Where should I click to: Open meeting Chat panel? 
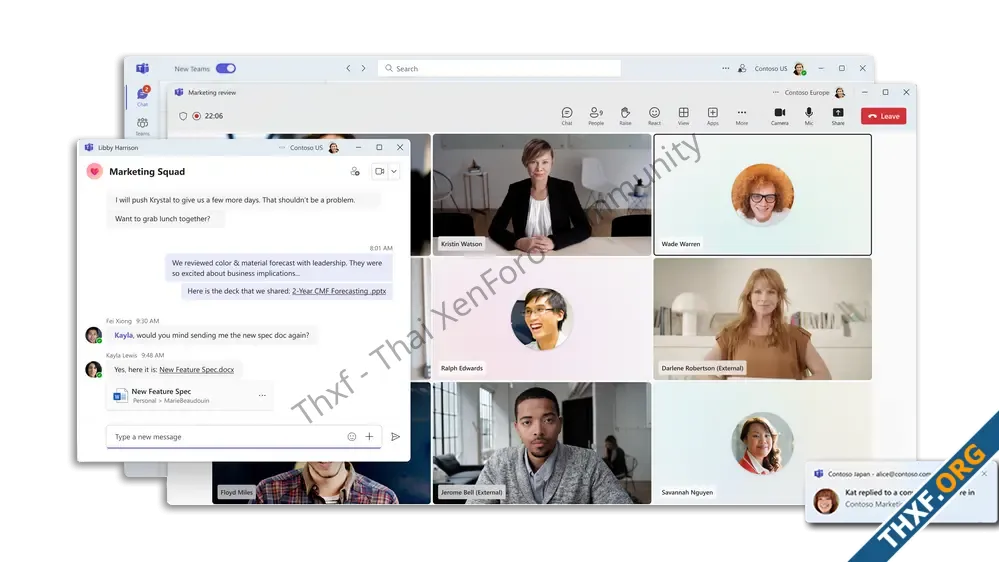pos(567,116)
